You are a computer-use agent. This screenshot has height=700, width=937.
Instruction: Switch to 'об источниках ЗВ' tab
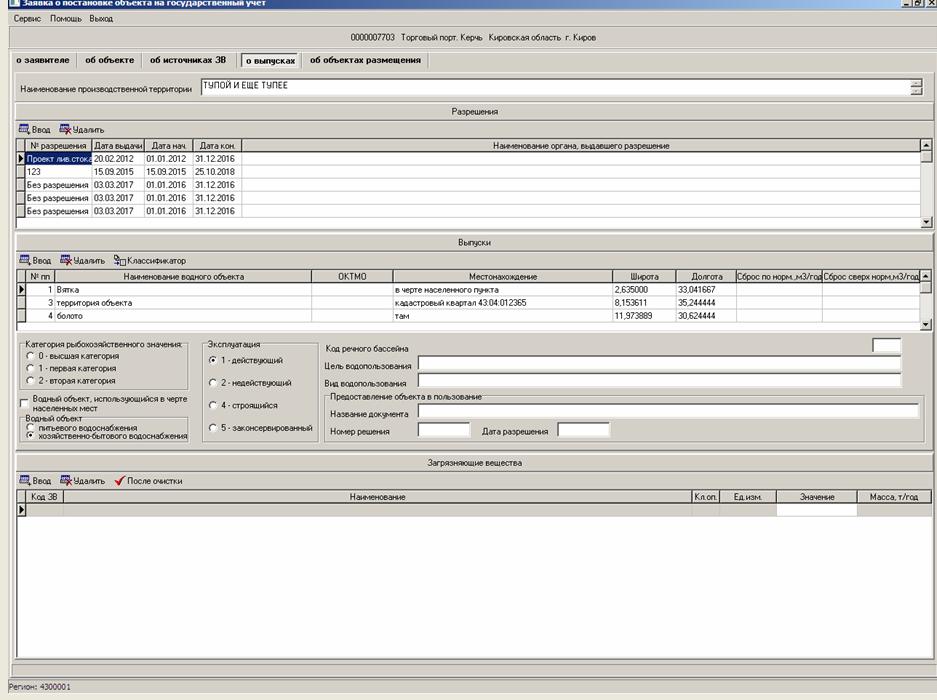pos(188,60)
